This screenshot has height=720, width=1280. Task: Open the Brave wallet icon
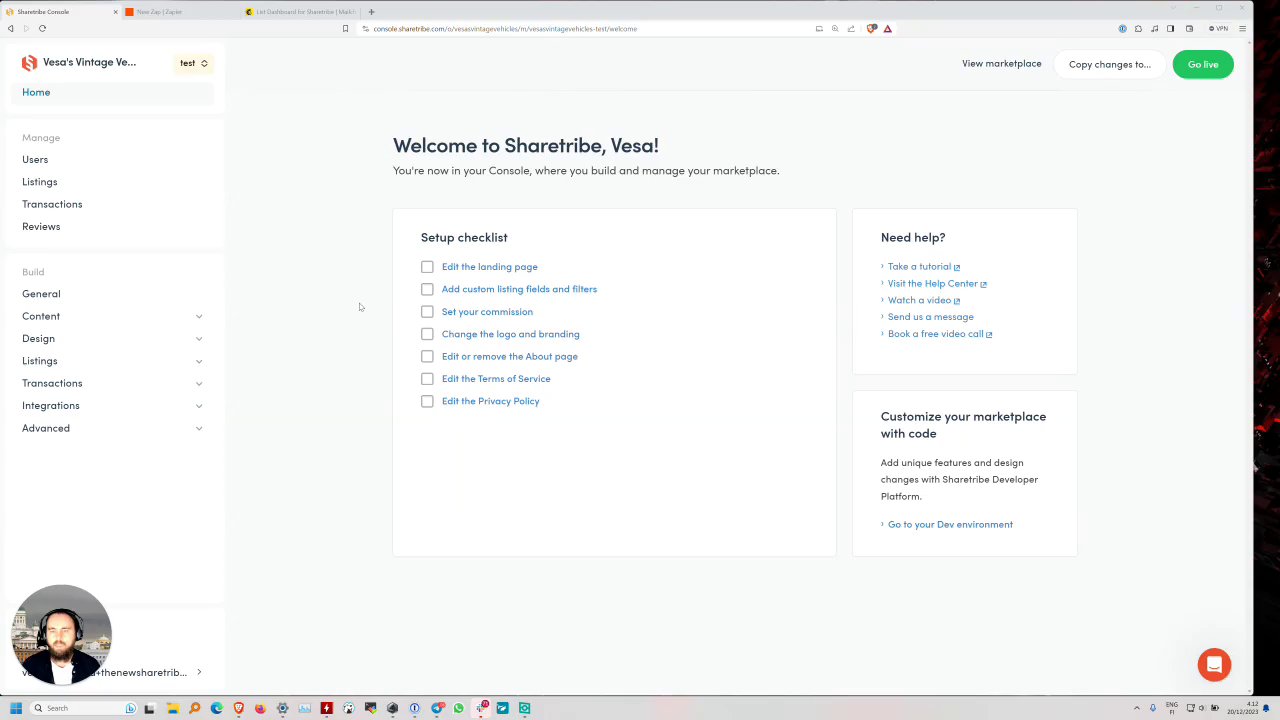(x=1189, y=28)
